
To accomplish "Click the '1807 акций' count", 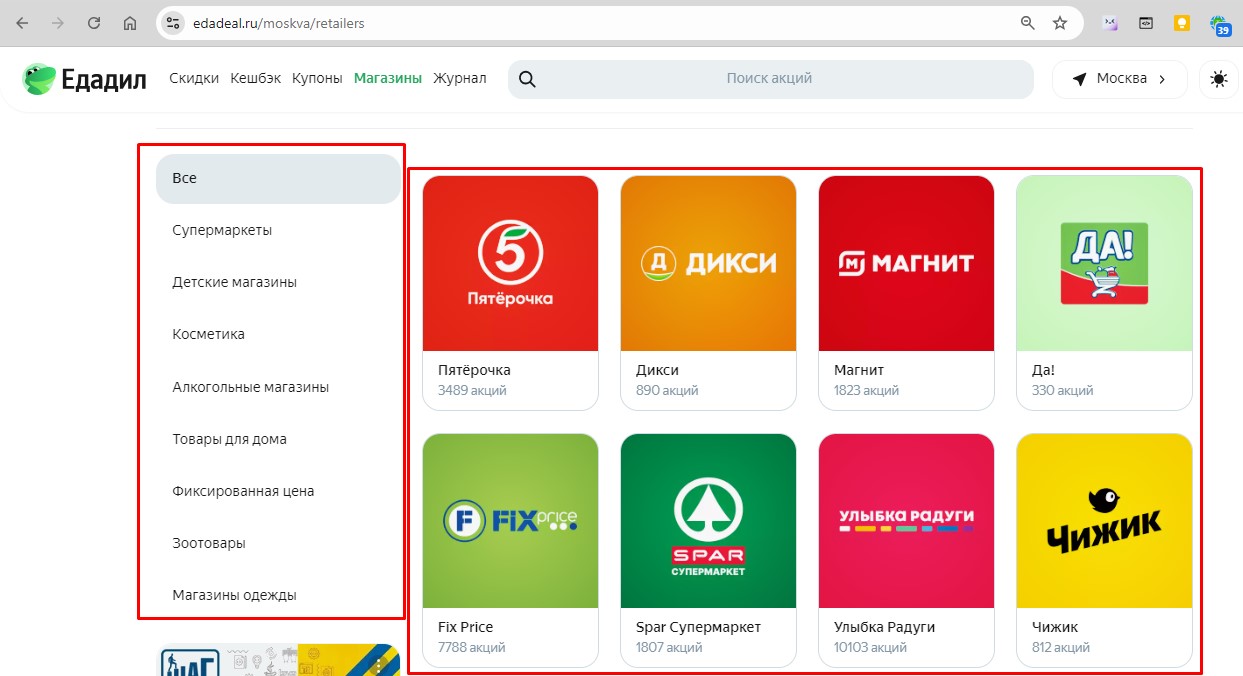I will [x=669, y=647].
